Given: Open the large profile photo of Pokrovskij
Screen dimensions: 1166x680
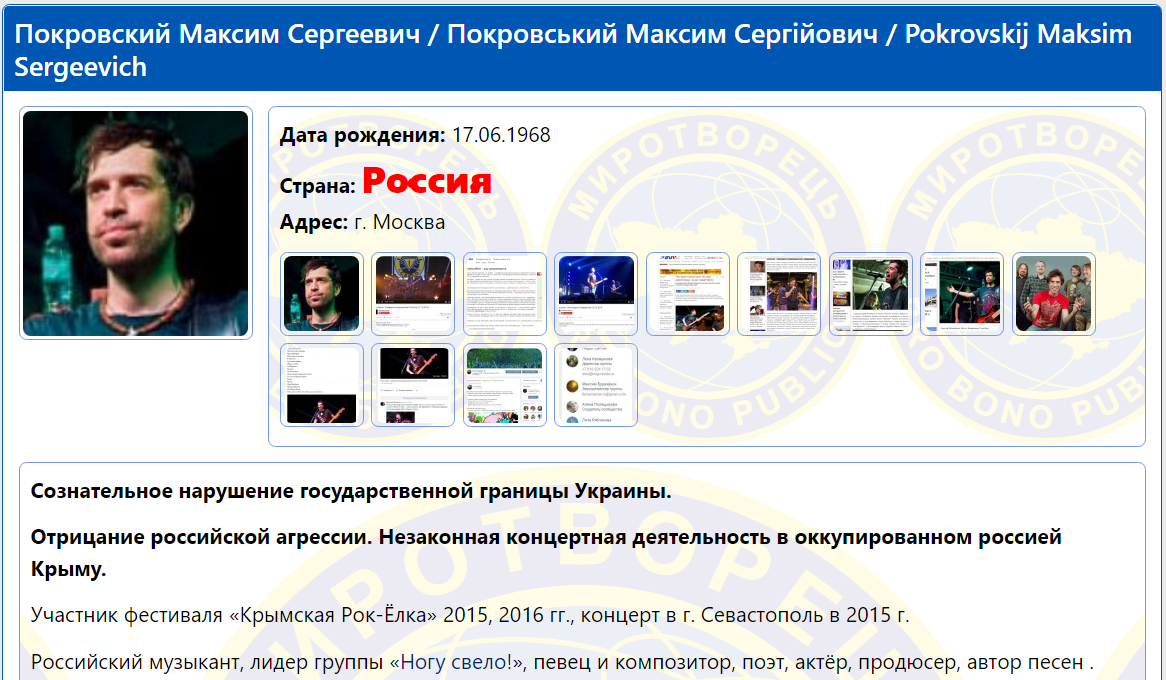Looking at the screenshot, I should click(135, 223).
